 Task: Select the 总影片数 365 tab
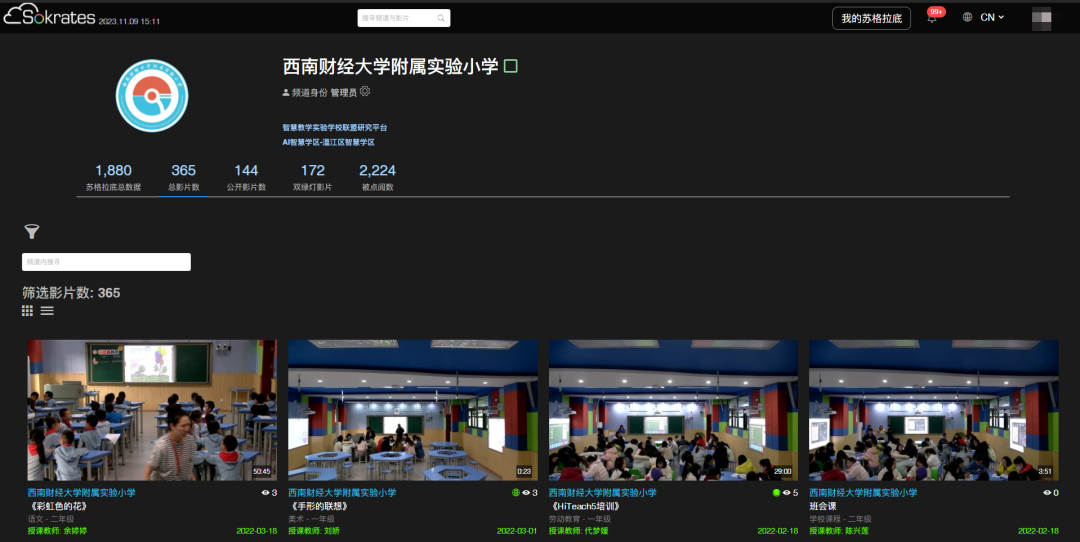183,177
